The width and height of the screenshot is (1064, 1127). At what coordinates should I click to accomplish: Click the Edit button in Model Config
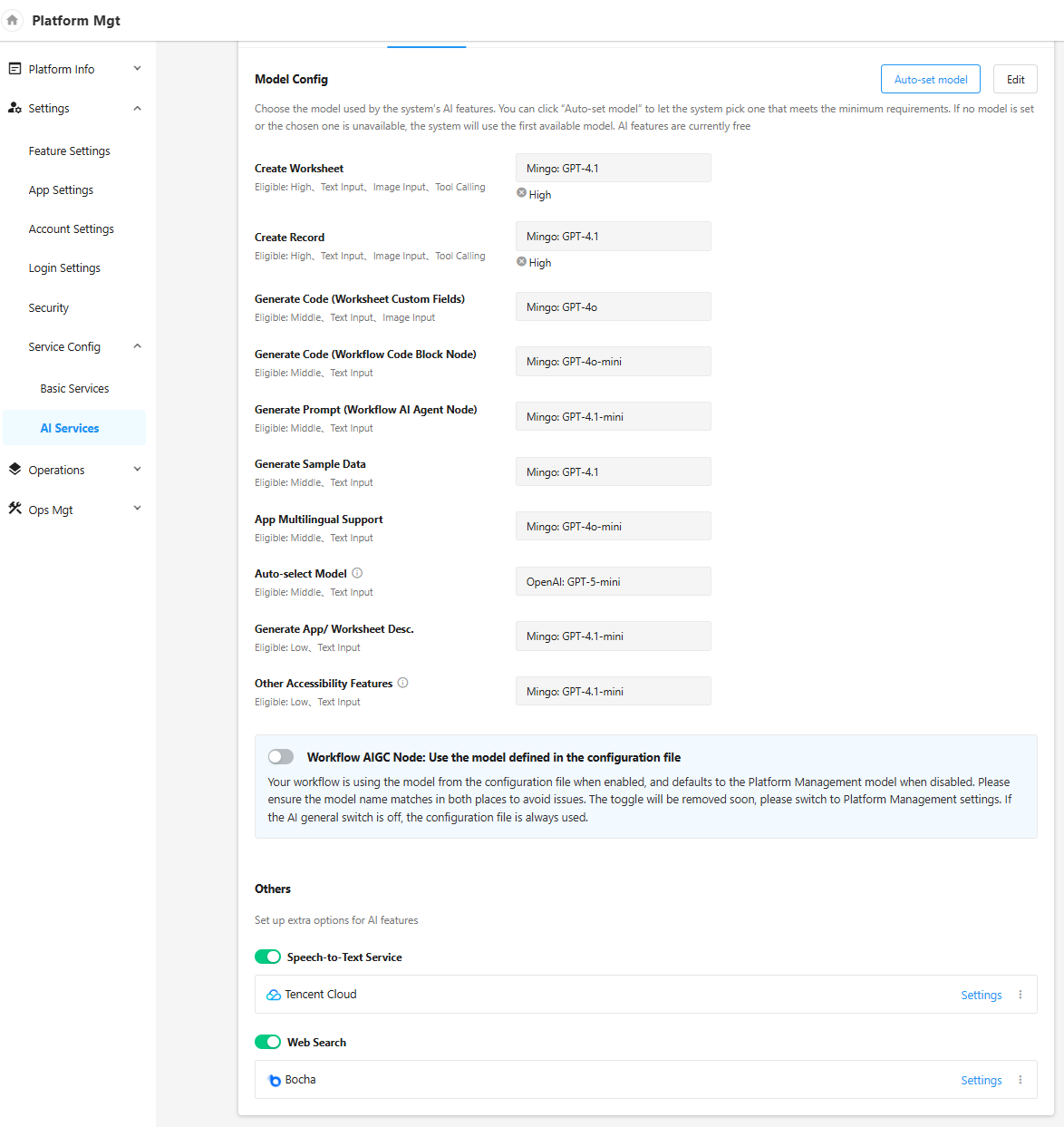[1015, 79]
